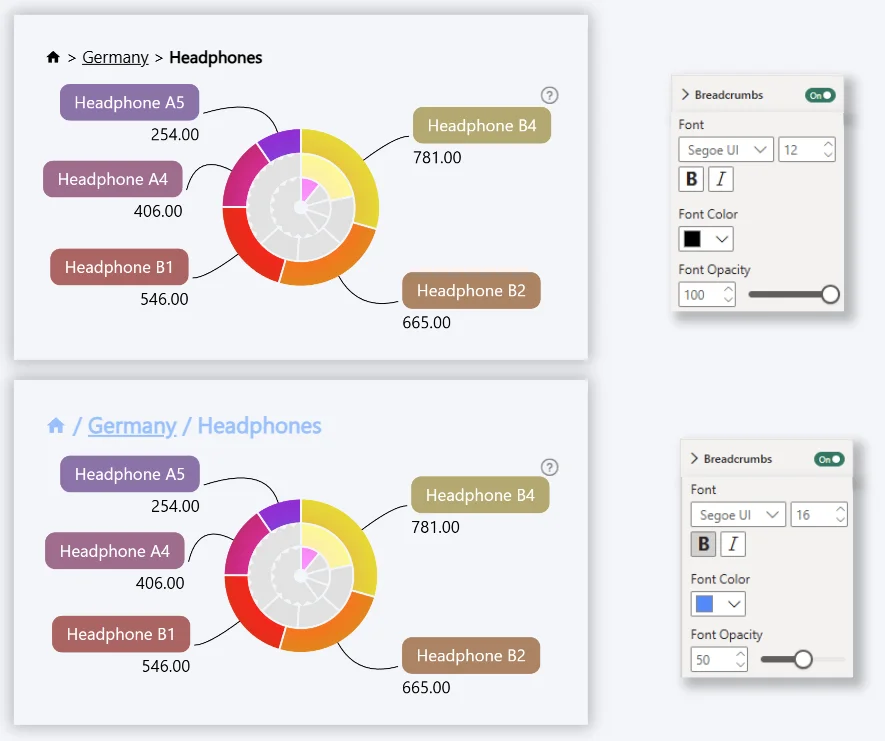Open help icon on top chart
The width and height of the screenshot is (885, 741).
549,95
